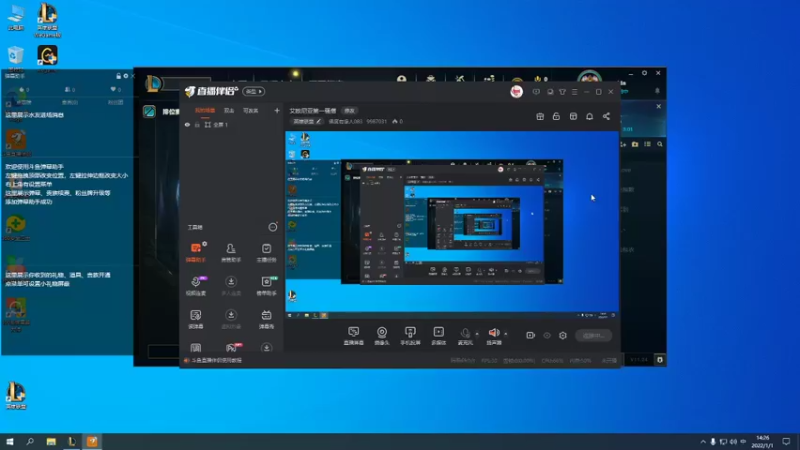Viewport: 800px width, 450px height.
Task: Open the microphone tool with purple badge
Action: (196, 286)
